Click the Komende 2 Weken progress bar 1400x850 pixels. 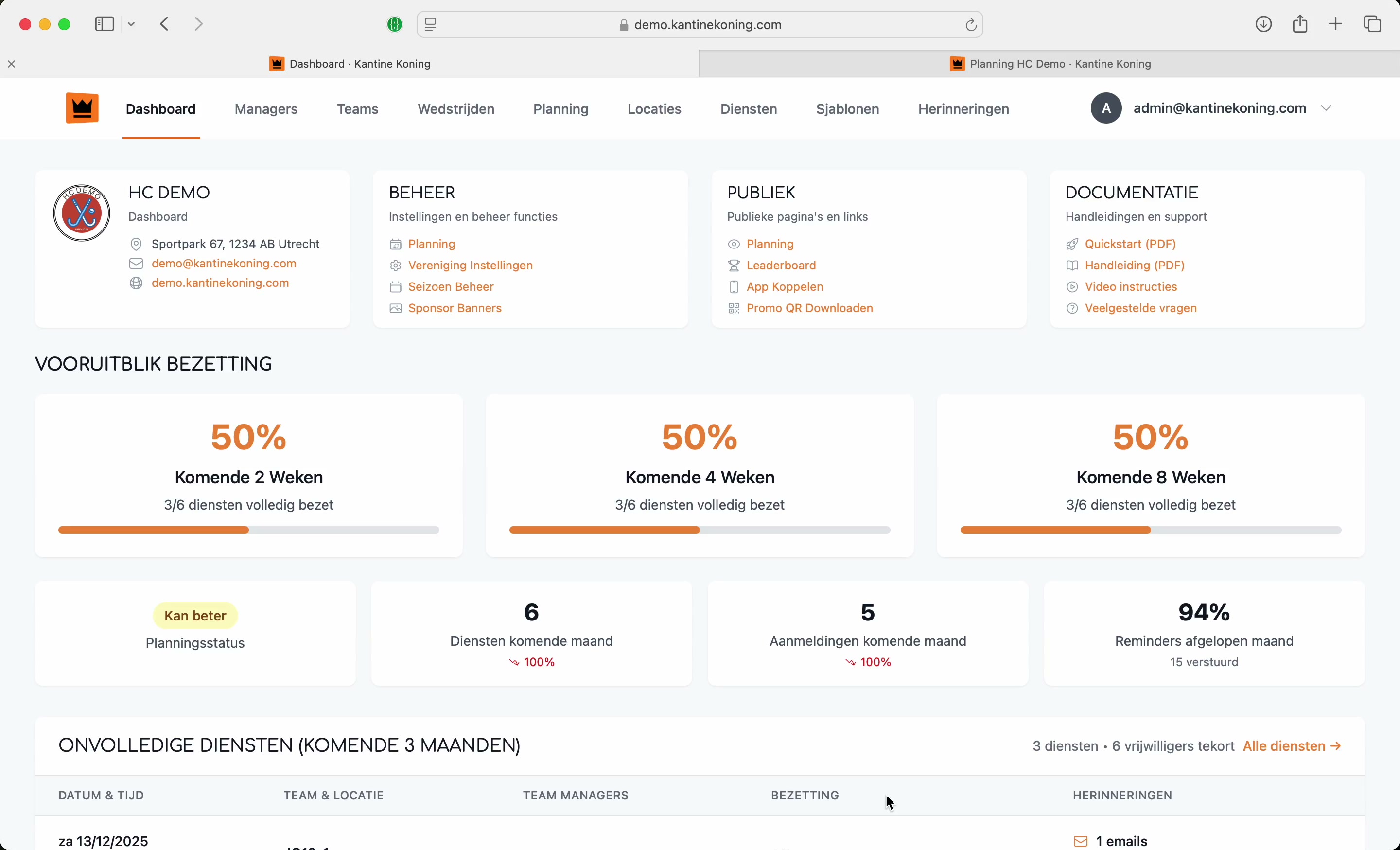click(248, 530)
